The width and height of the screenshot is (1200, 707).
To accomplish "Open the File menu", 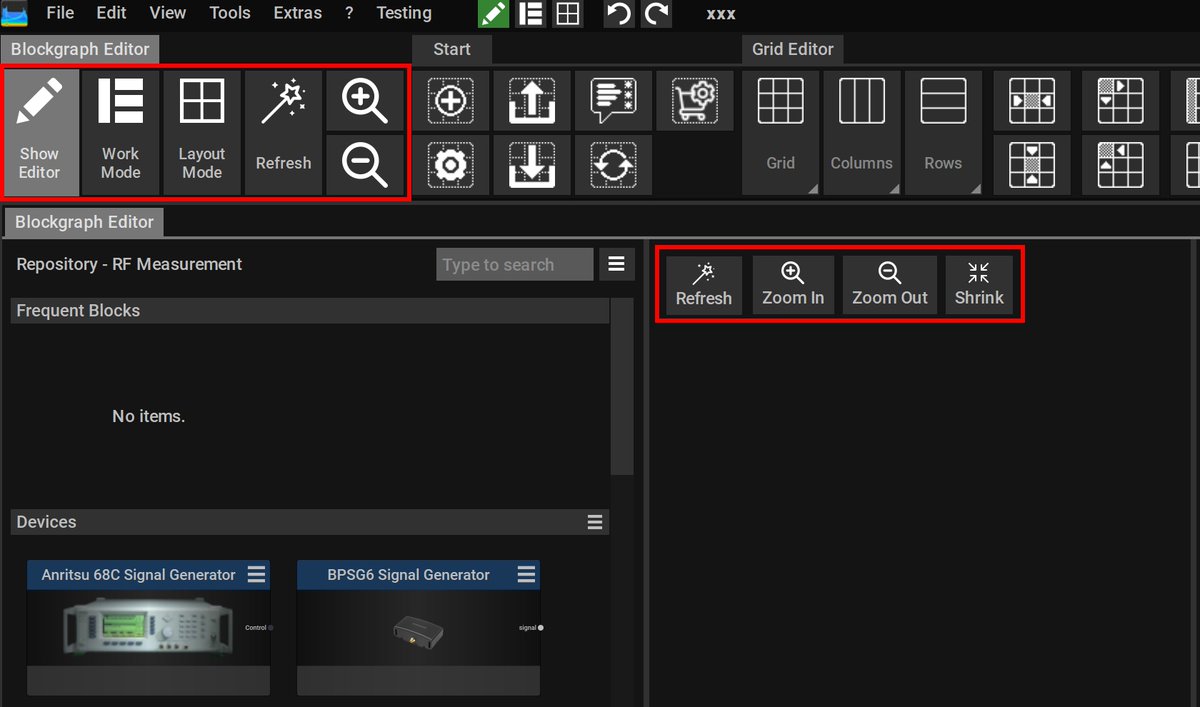I will pyautogui.click(x=60, y=13).
